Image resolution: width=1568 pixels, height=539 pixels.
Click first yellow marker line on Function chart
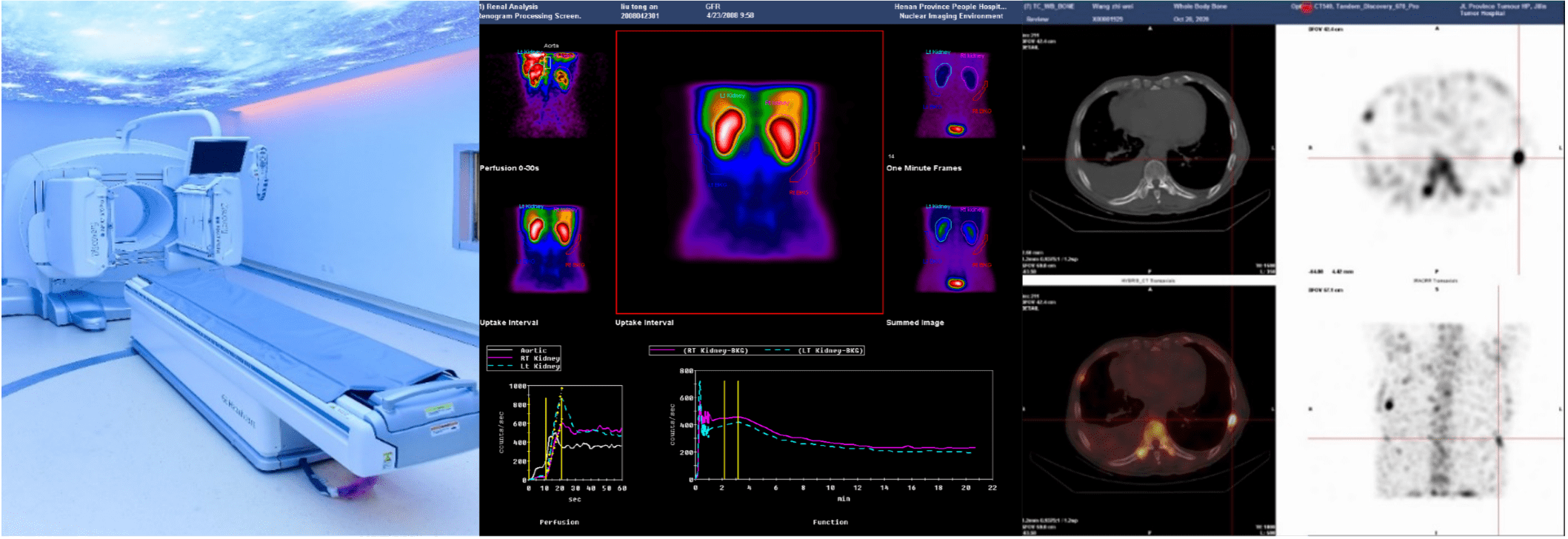click(724, 430)
